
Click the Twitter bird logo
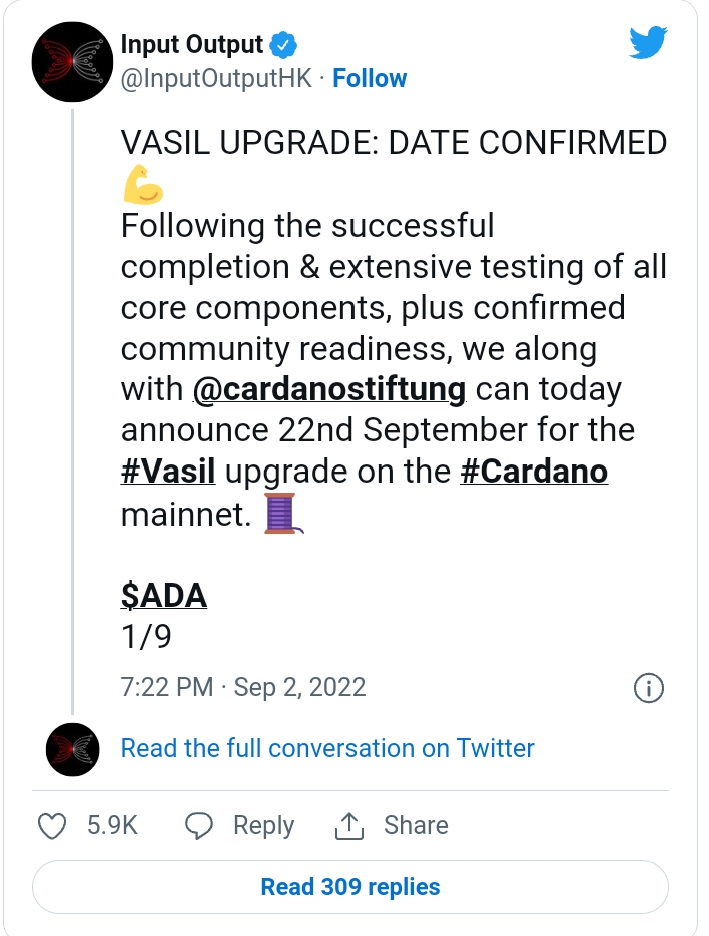tap(648, 42)
